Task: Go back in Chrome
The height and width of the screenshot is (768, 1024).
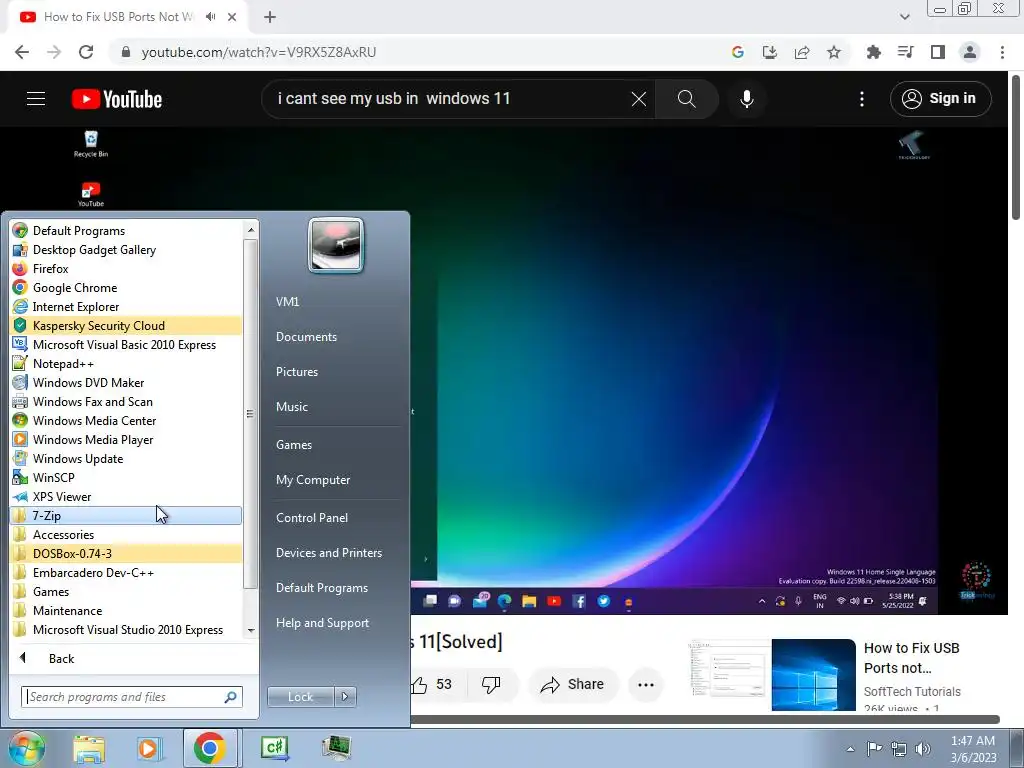Action: pyautogui.click(x=22, y=52)
